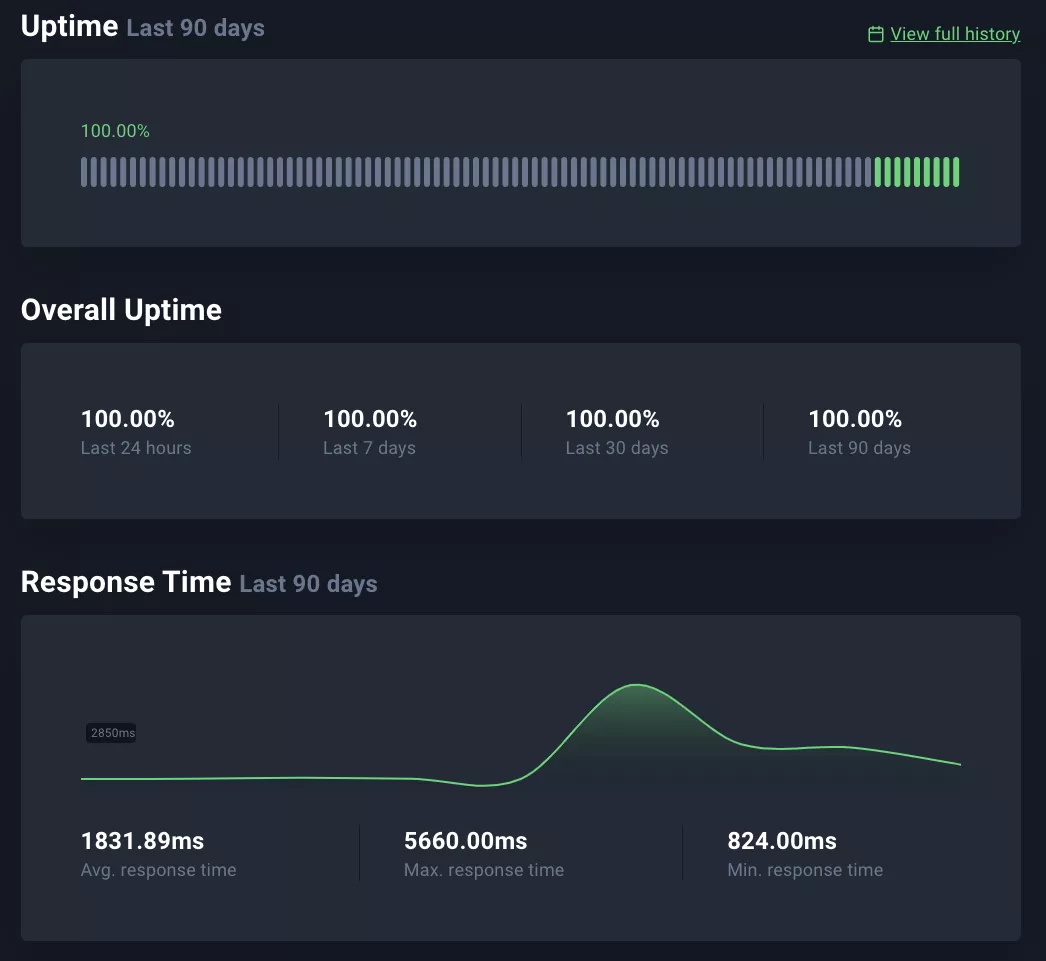This screenshot has width=1046, height=961.
Task: Click the 5660.00ms max response time
Action: (x=465, y=841)
